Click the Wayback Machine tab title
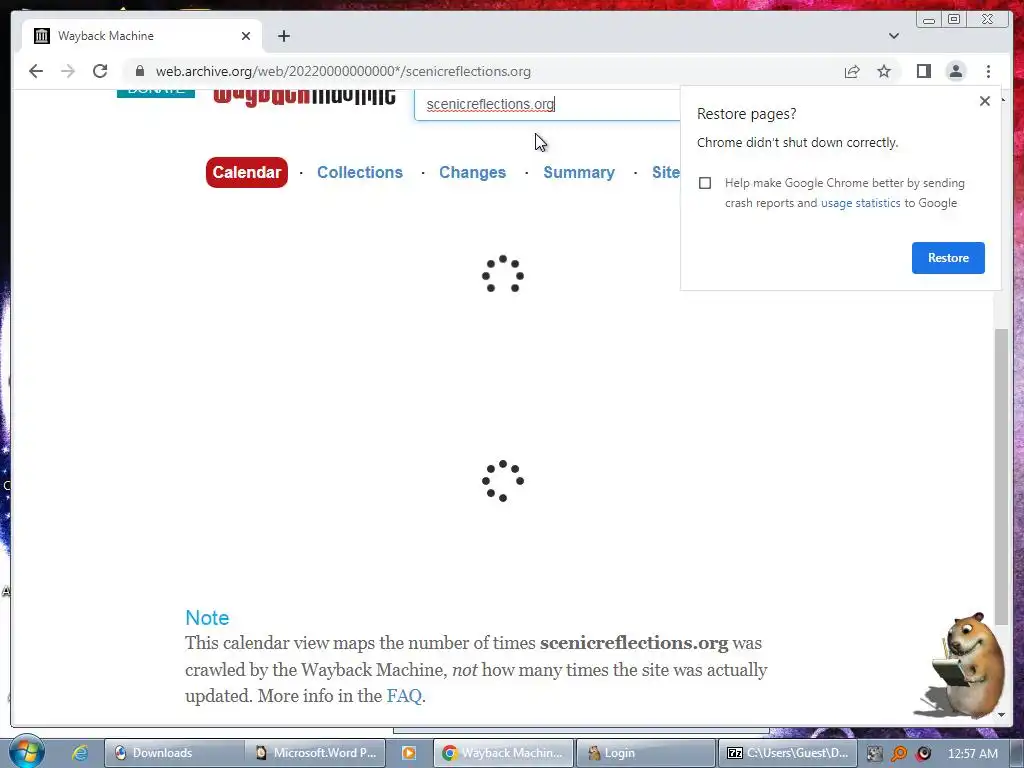Image resolution: width=1024 pixels, height=768 pixels. 106,36
